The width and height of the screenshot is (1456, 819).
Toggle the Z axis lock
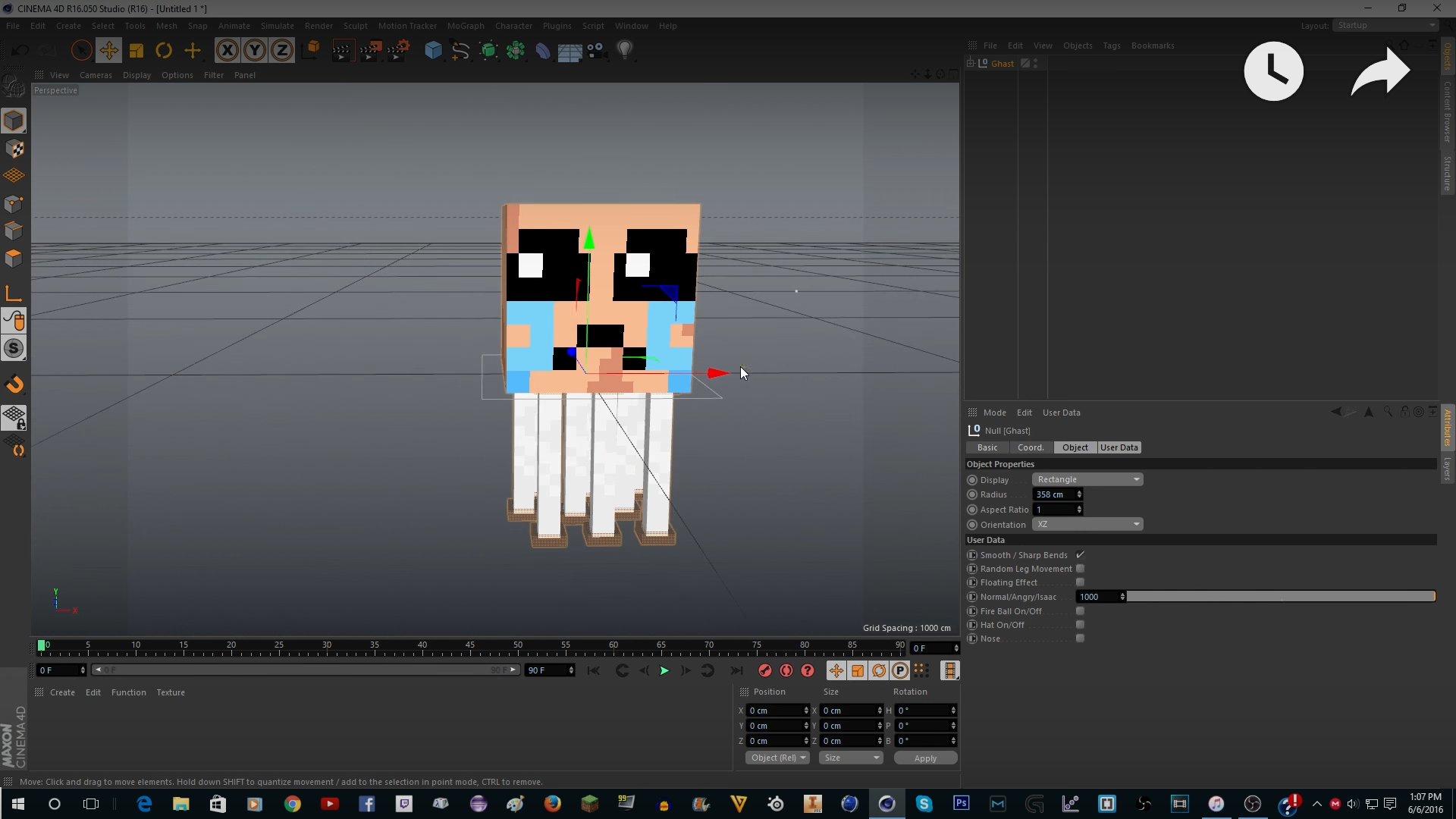[x=282, y=51]
